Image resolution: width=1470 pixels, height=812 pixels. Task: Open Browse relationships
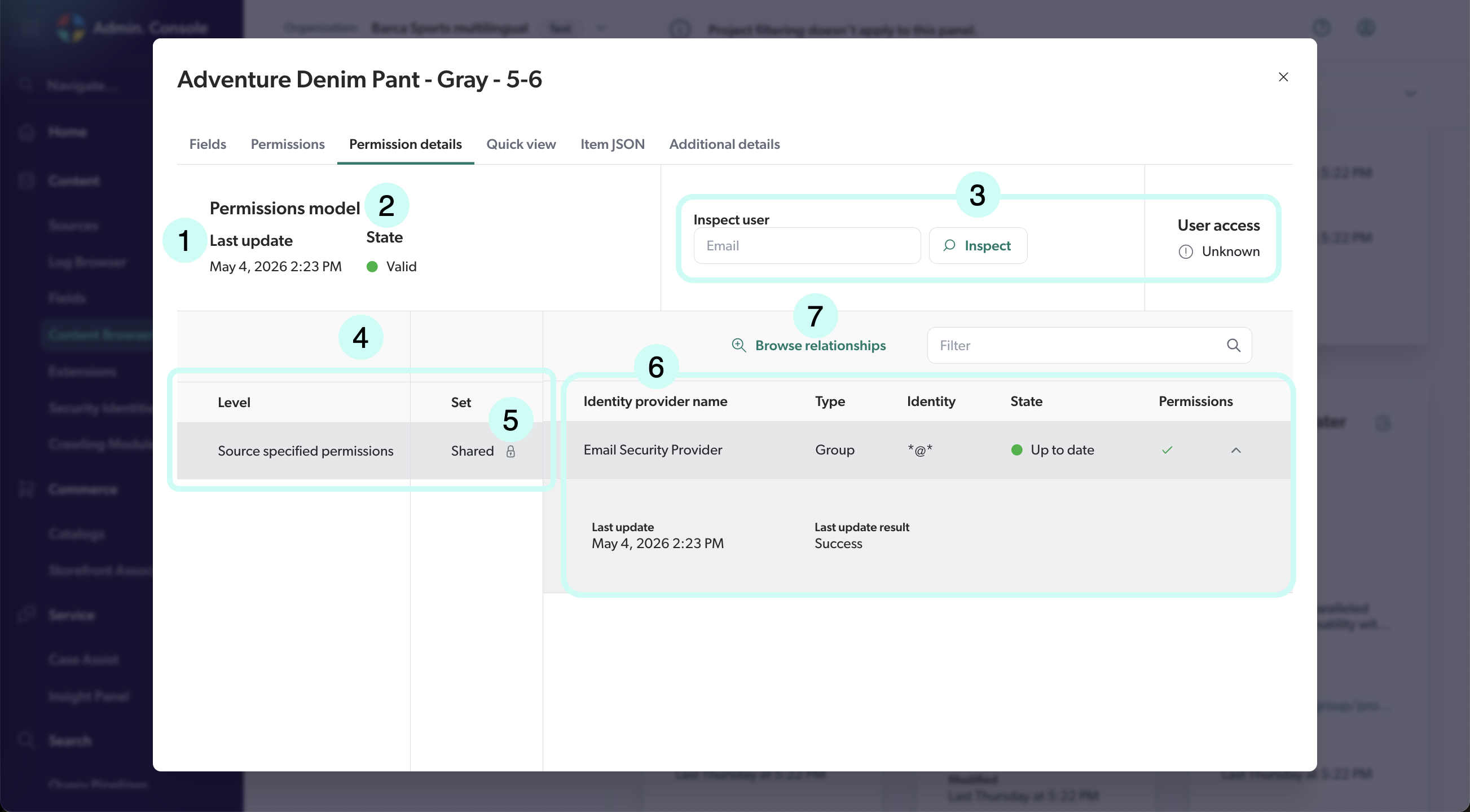click(809, 345)
